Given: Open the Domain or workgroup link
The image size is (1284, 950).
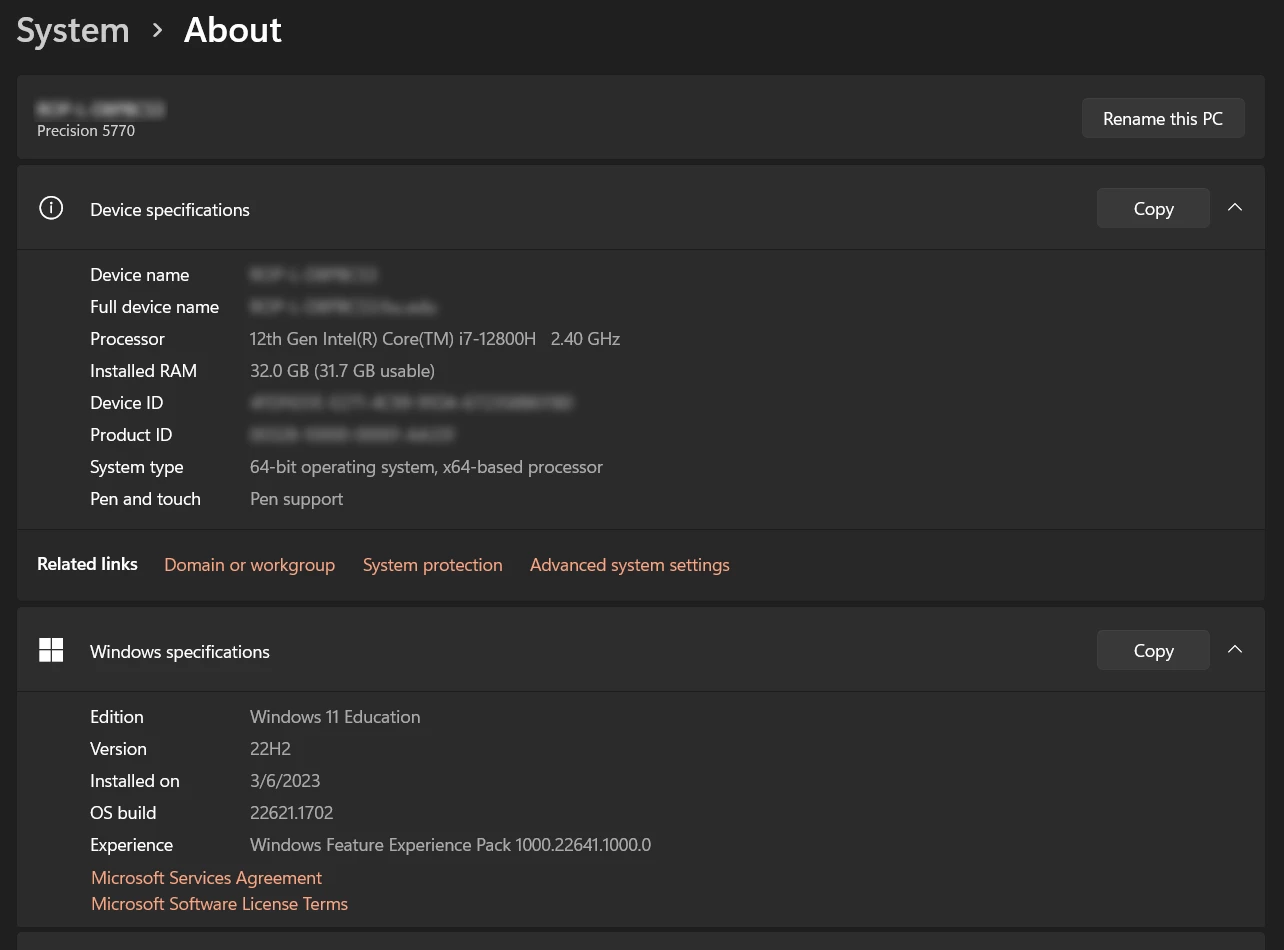Looking at the screenshot, I should point(249,565).
